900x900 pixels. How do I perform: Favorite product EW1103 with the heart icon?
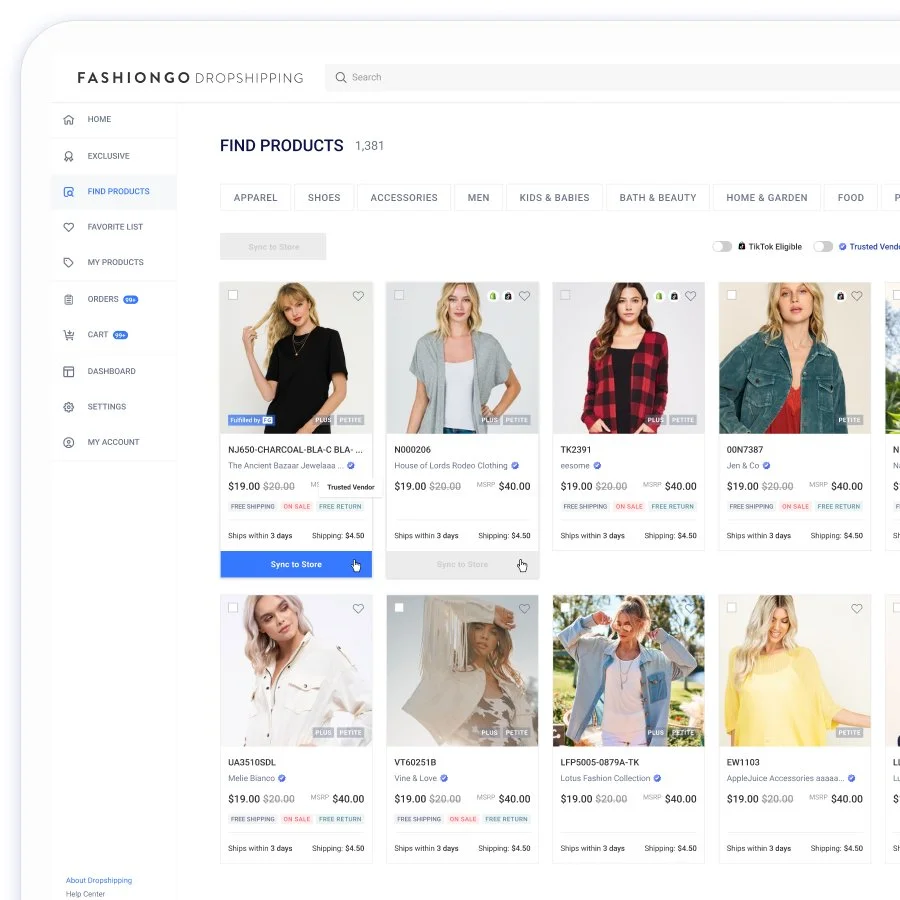[857, 608]
